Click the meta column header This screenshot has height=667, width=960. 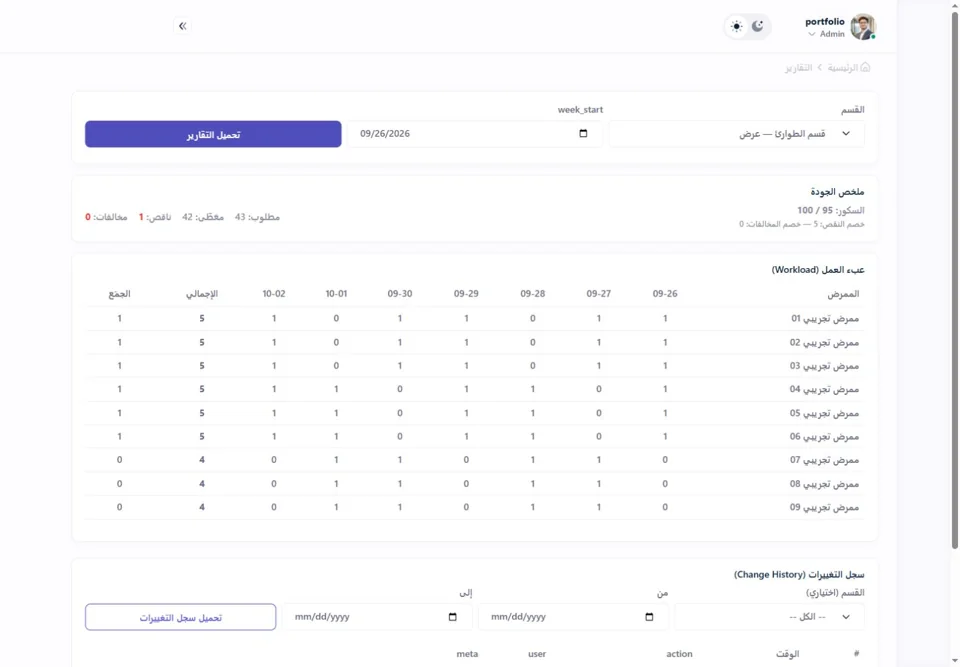[x=467, y=654]
